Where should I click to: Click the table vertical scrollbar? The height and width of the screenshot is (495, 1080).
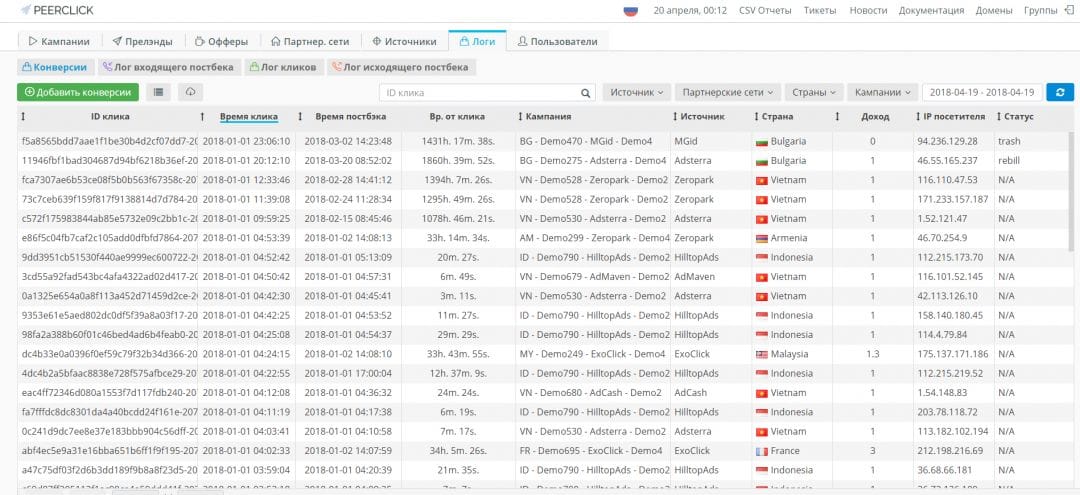(1070, 191)
